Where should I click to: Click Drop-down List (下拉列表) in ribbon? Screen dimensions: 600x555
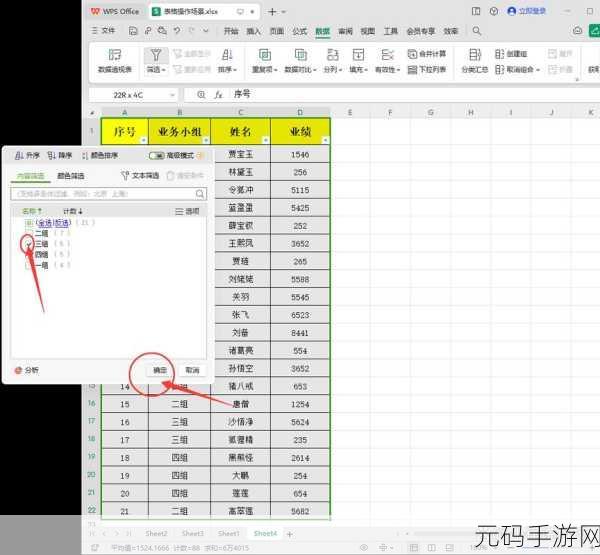[427, 70]
